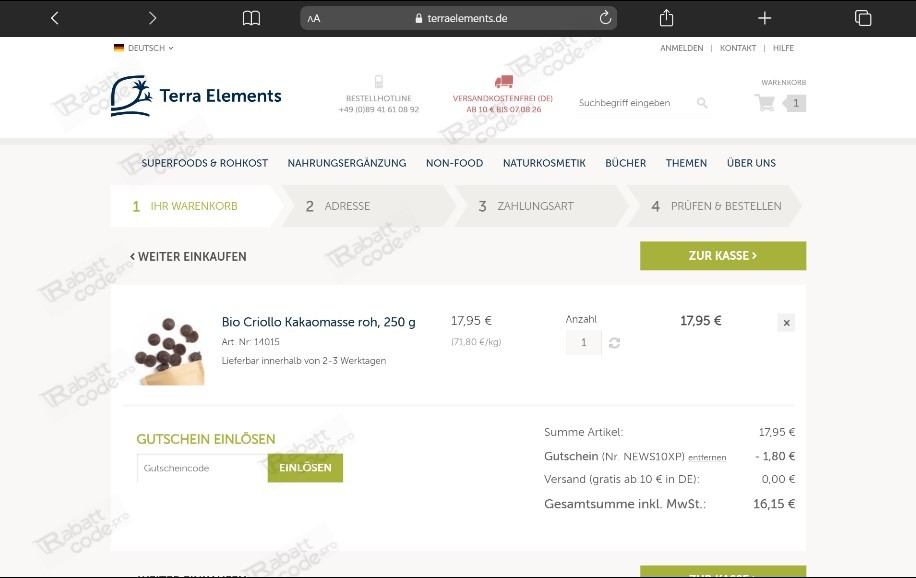Show all tabs overview icon
Image resolution: width=916 pixels, height=578 pixels.
coord(863,18)
